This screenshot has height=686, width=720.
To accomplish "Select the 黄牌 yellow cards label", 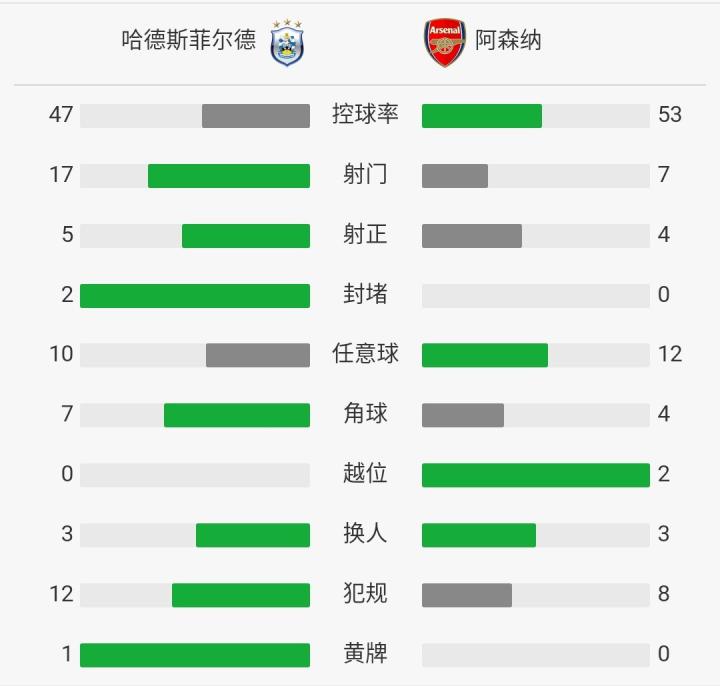I will [365, 654].
